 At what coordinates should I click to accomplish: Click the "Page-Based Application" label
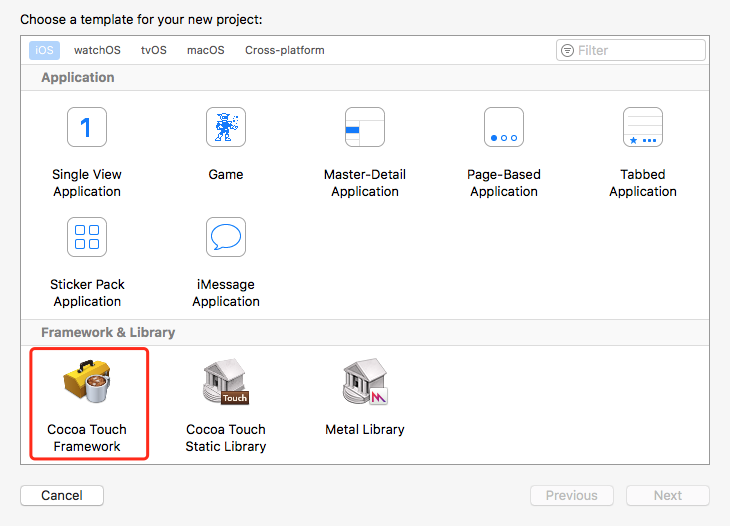[504, 183]
